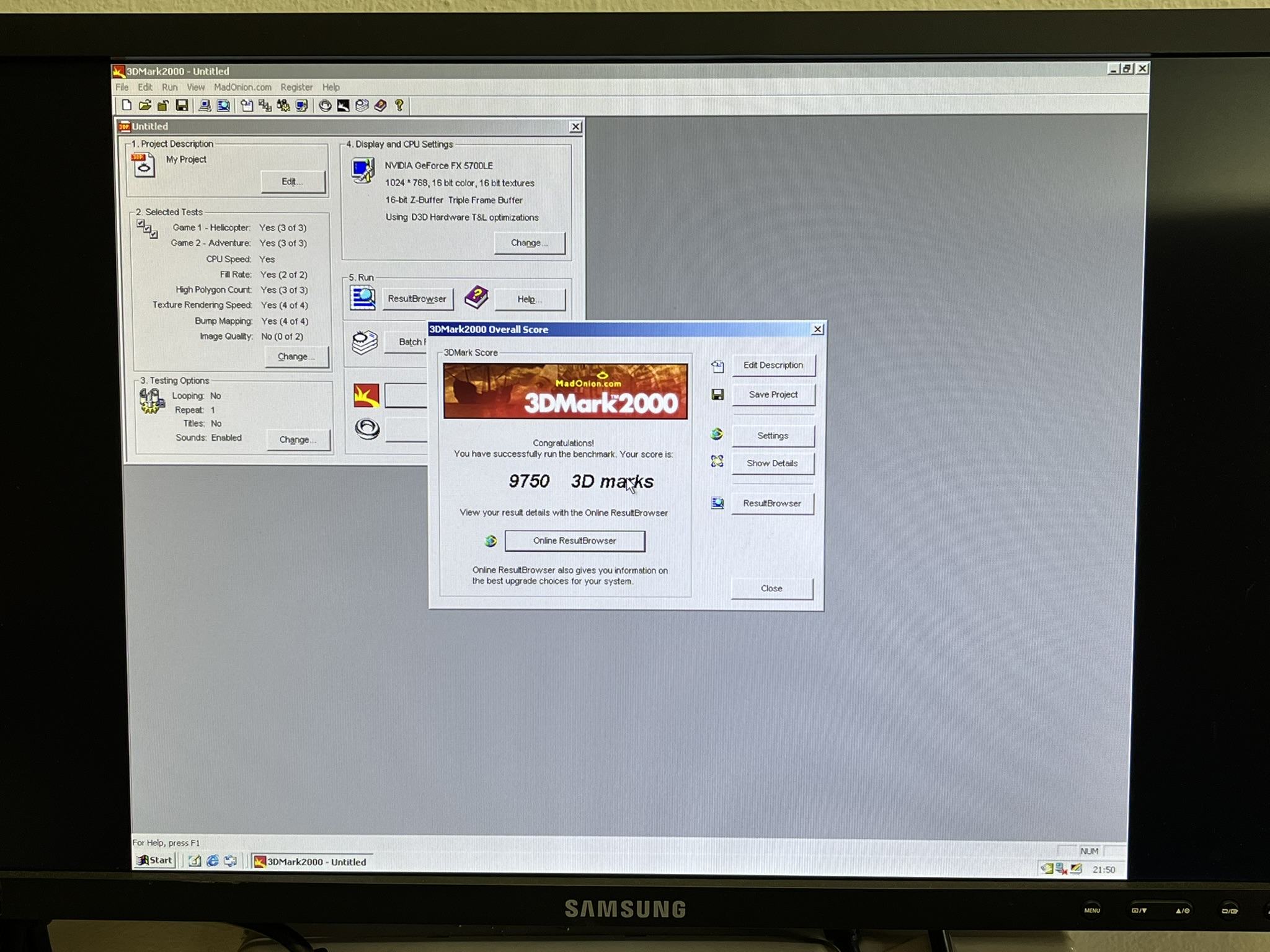Click the Internet Explorer quick launch icon
This screenshot has width=1270, height=952.
tap(212, 861)
